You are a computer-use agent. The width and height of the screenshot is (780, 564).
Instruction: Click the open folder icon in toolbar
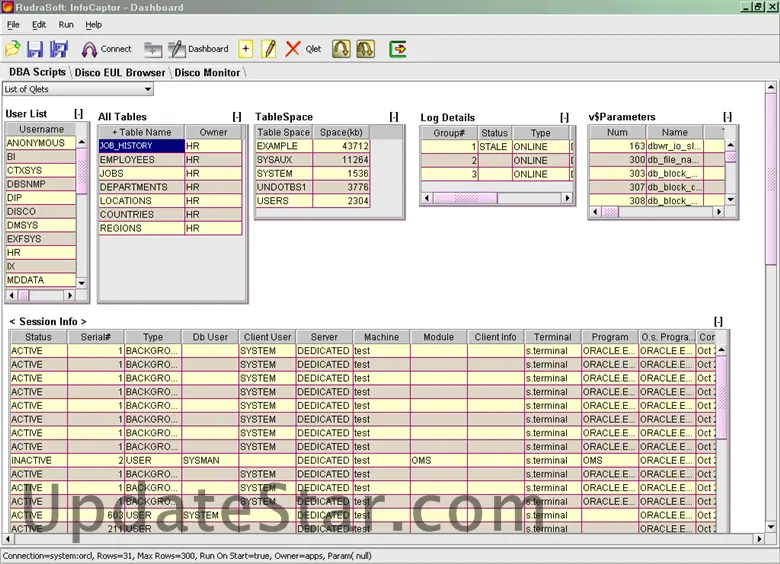coord(13,48)
